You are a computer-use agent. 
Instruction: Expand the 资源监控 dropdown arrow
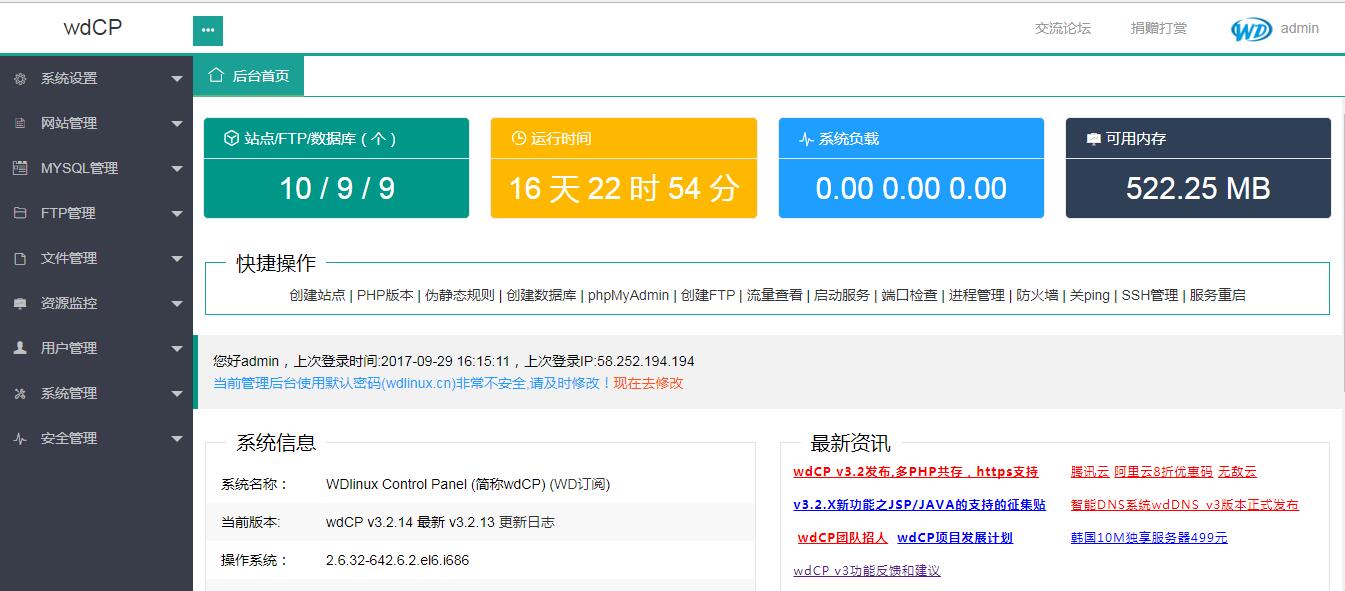click(x=177, y=304)
